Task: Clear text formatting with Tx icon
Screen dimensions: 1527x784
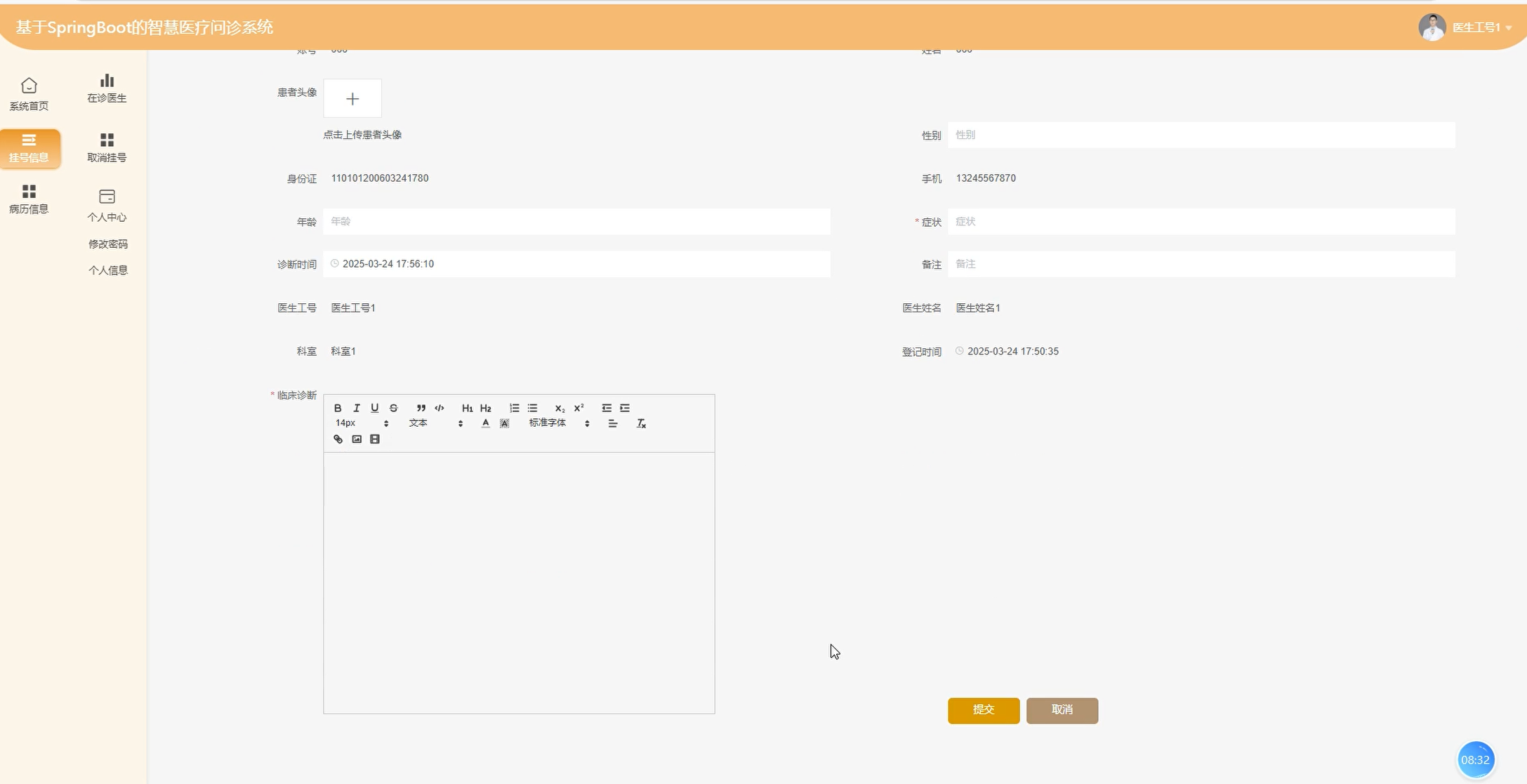Action: [x=641, y=423]
